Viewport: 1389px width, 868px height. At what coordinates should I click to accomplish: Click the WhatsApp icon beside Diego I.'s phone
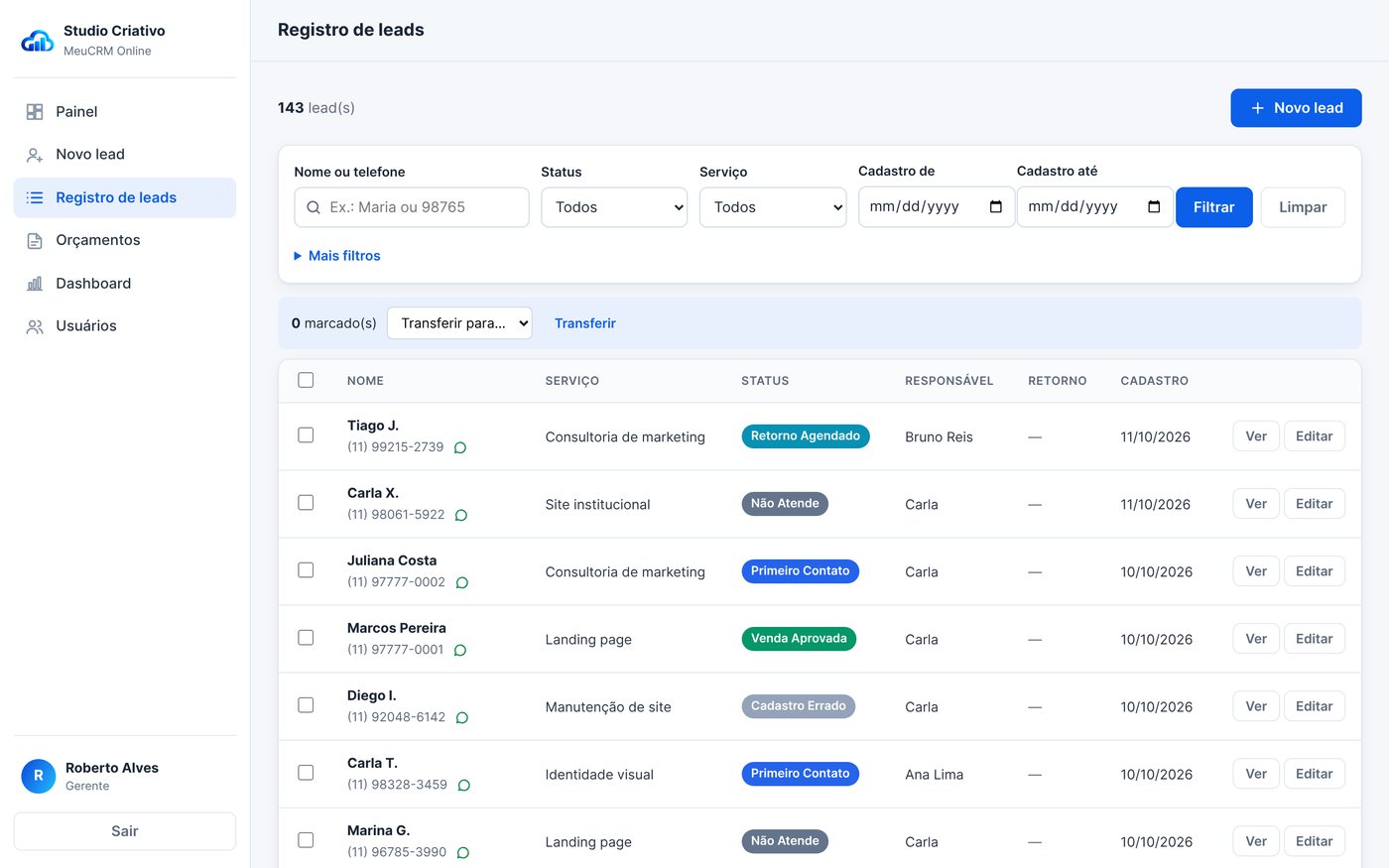pyautogui.click(x=462, y=717)
